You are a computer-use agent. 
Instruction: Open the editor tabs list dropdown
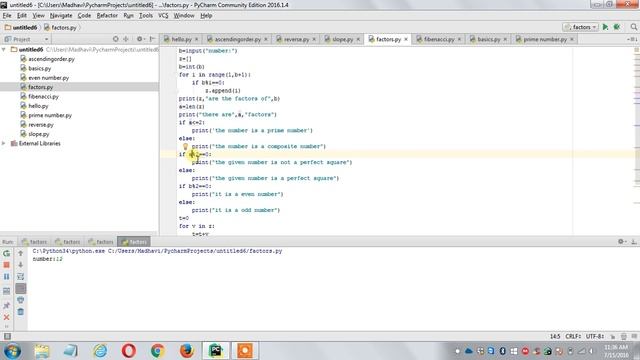[x=632, y=39]
